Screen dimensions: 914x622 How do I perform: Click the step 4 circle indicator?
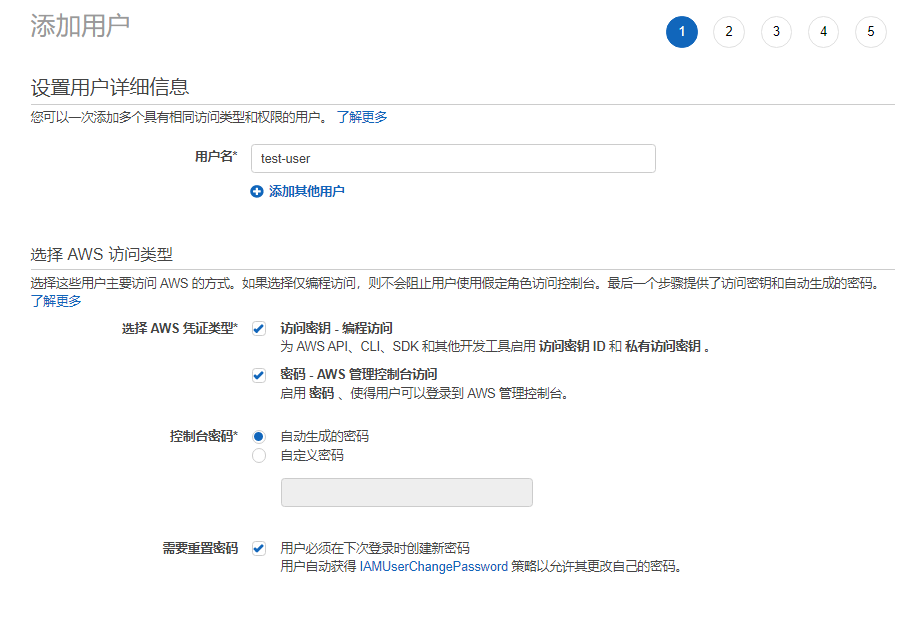[823, 31]
